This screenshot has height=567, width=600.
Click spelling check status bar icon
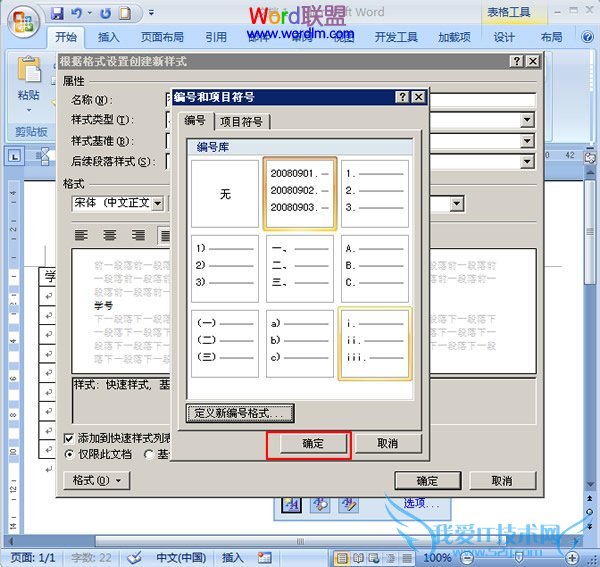tap(134, 558)
